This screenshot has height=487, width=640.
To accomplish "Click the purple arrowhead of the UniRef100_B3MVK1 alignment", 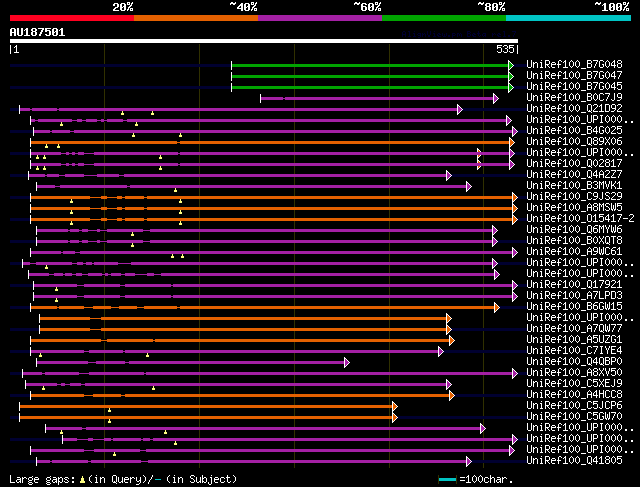I will (x=469, y=187).
